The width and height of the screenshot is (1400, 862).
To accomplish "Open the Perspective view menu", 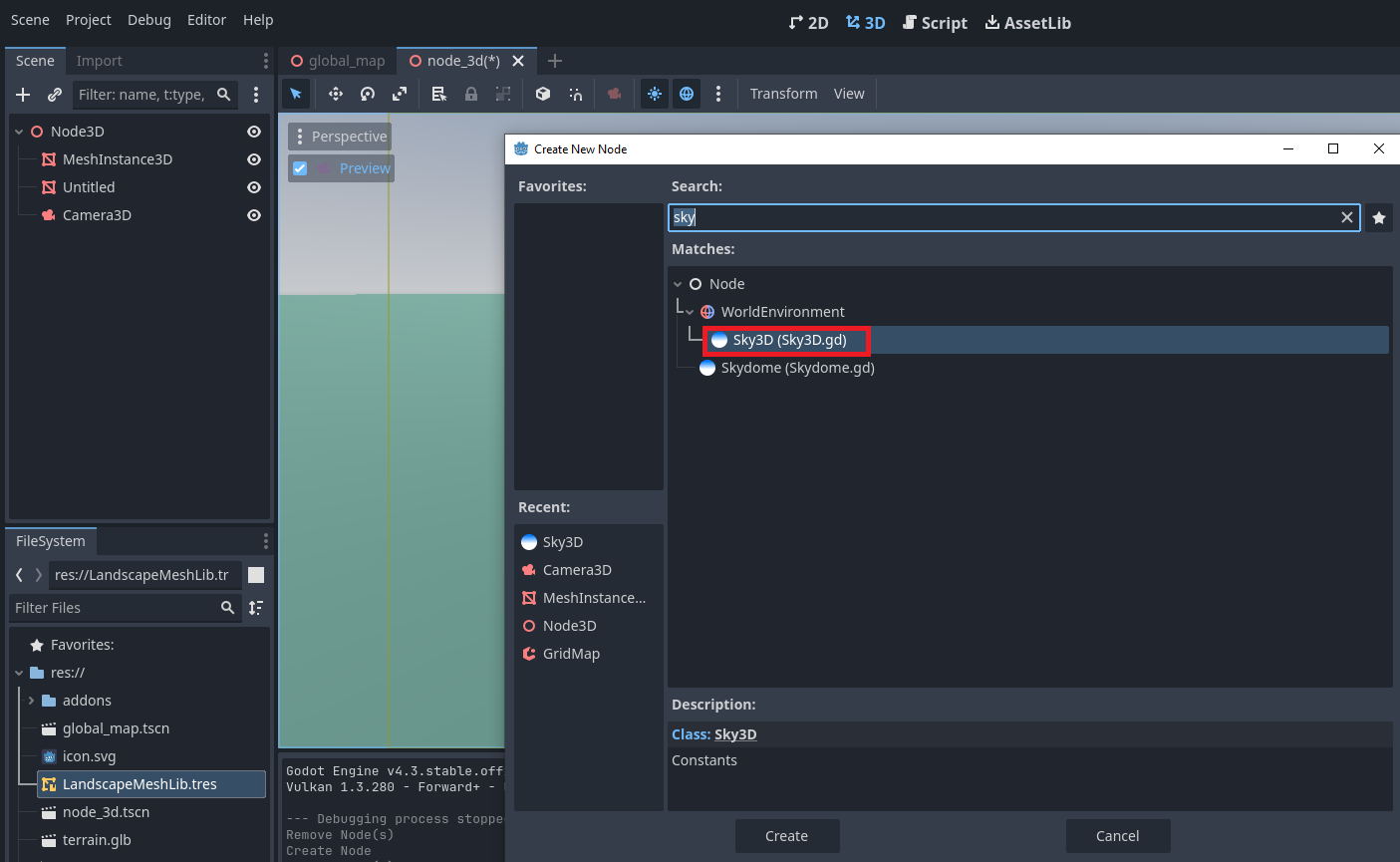I will (340, 137).
